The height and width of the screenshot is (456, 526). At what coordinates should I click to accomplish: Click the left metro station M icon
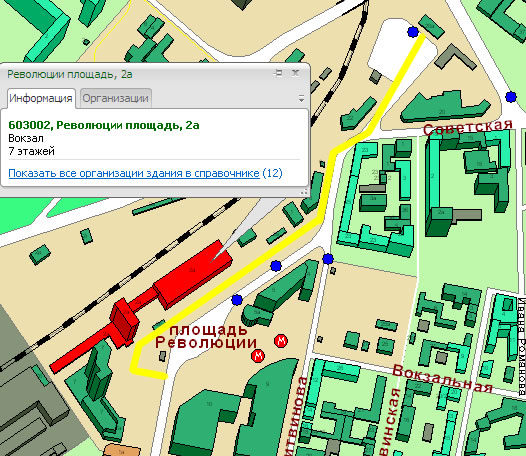(x=258, y=355)
